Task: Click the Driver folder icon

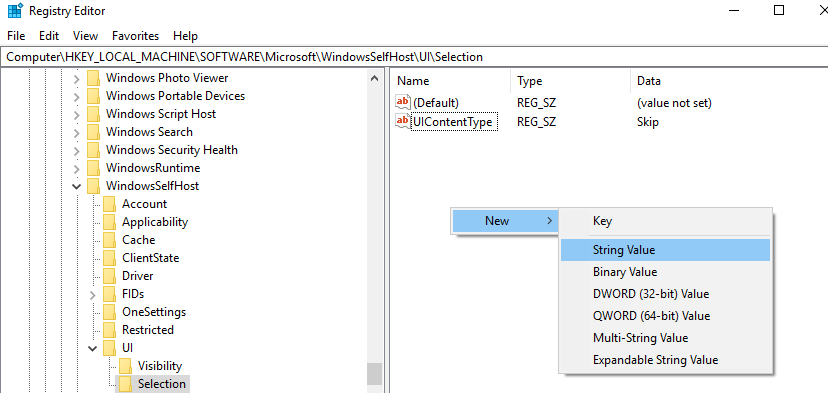Action: click(x=109, y=276)
